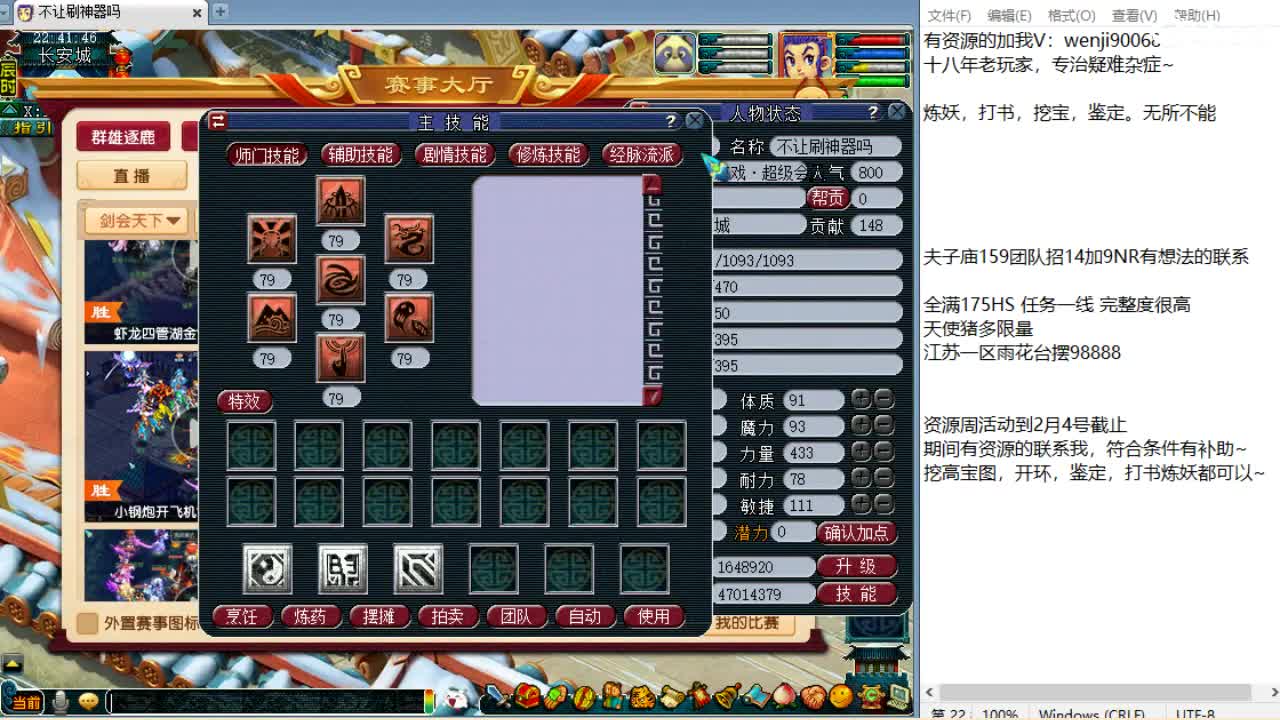Switch to 修炼技能 tab

click(548, 155)
